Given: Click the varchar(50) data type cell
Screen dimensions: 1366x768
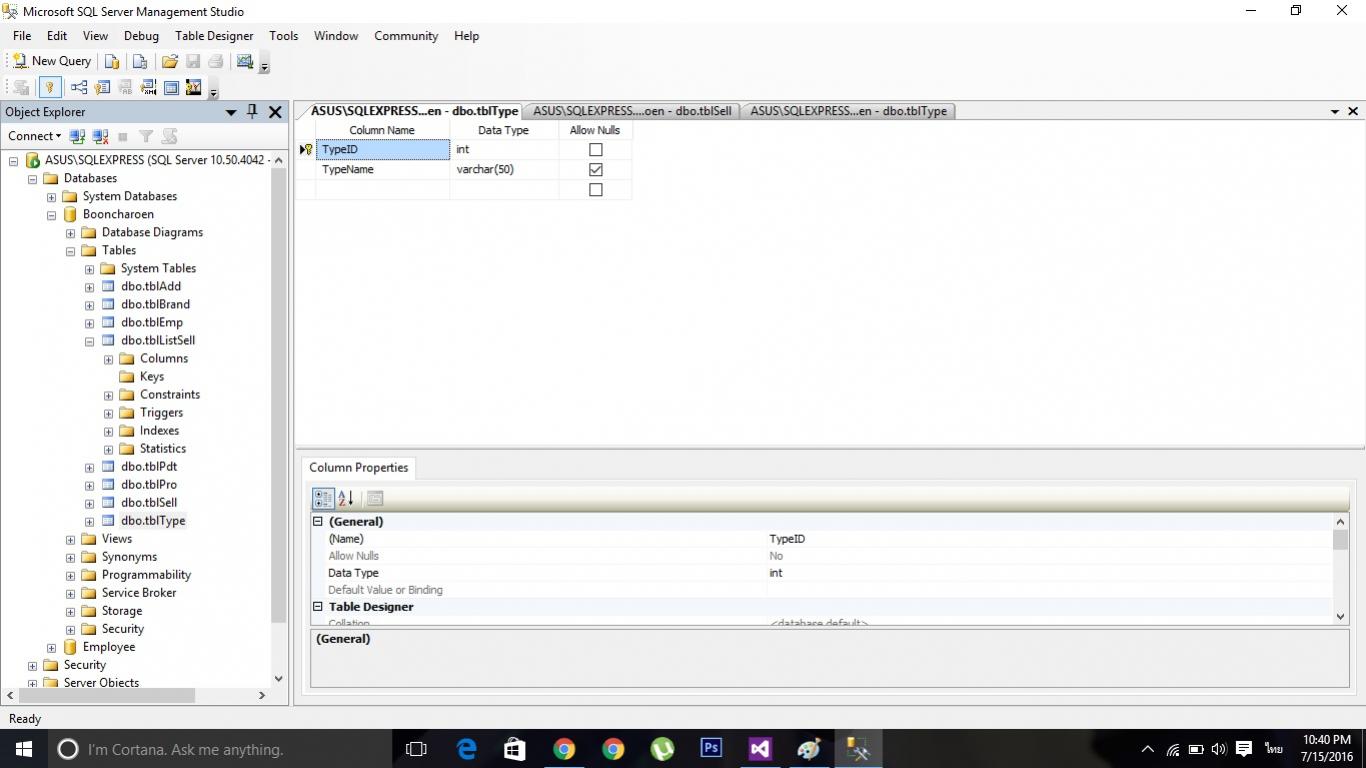Looking at the screenshot, I should [x=504, y=170].
